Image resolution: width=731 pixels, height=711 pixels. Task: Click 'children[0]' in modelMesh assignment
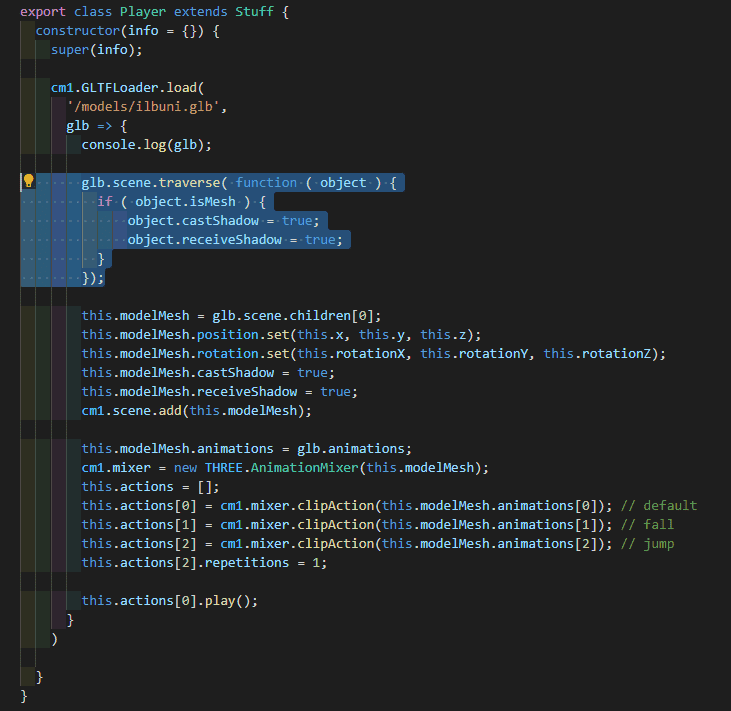pos(331,316)
